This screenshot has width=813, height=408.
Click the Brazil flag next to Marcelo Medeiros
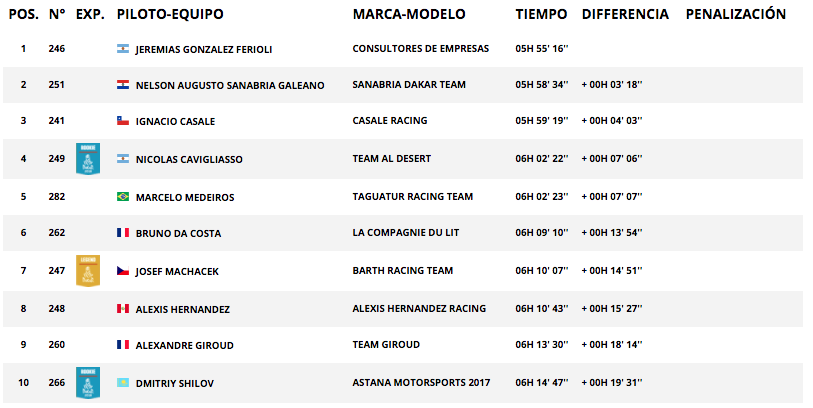tap(123, 196)
